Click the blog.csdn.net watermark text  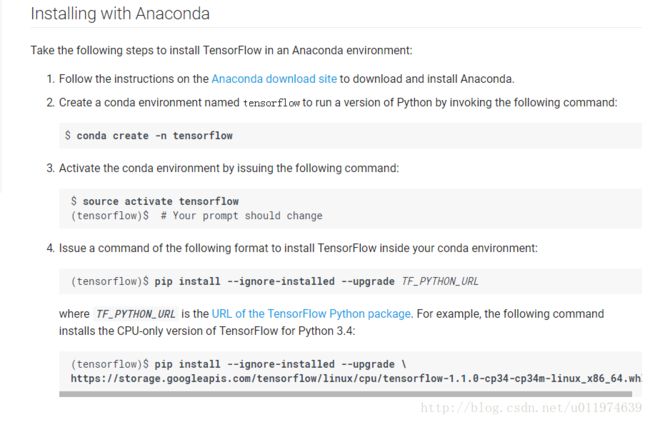point(531,407)
